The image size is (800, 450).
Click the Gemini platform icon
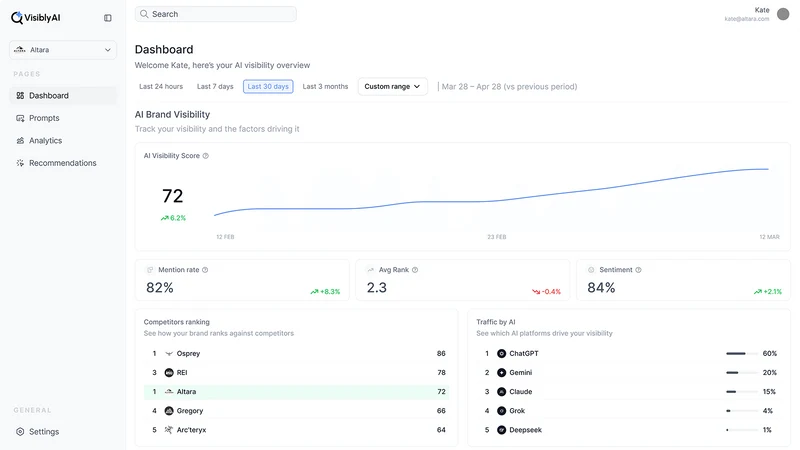pyautogui.click(x=502, y=372)
